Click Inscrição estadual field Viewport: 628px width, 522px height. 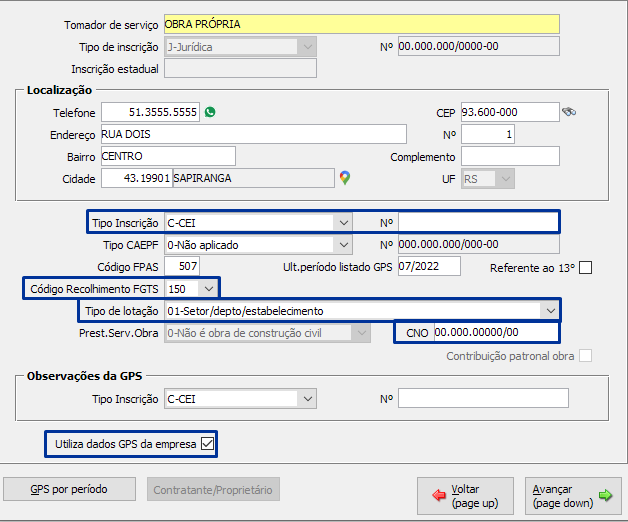point(240,68)
